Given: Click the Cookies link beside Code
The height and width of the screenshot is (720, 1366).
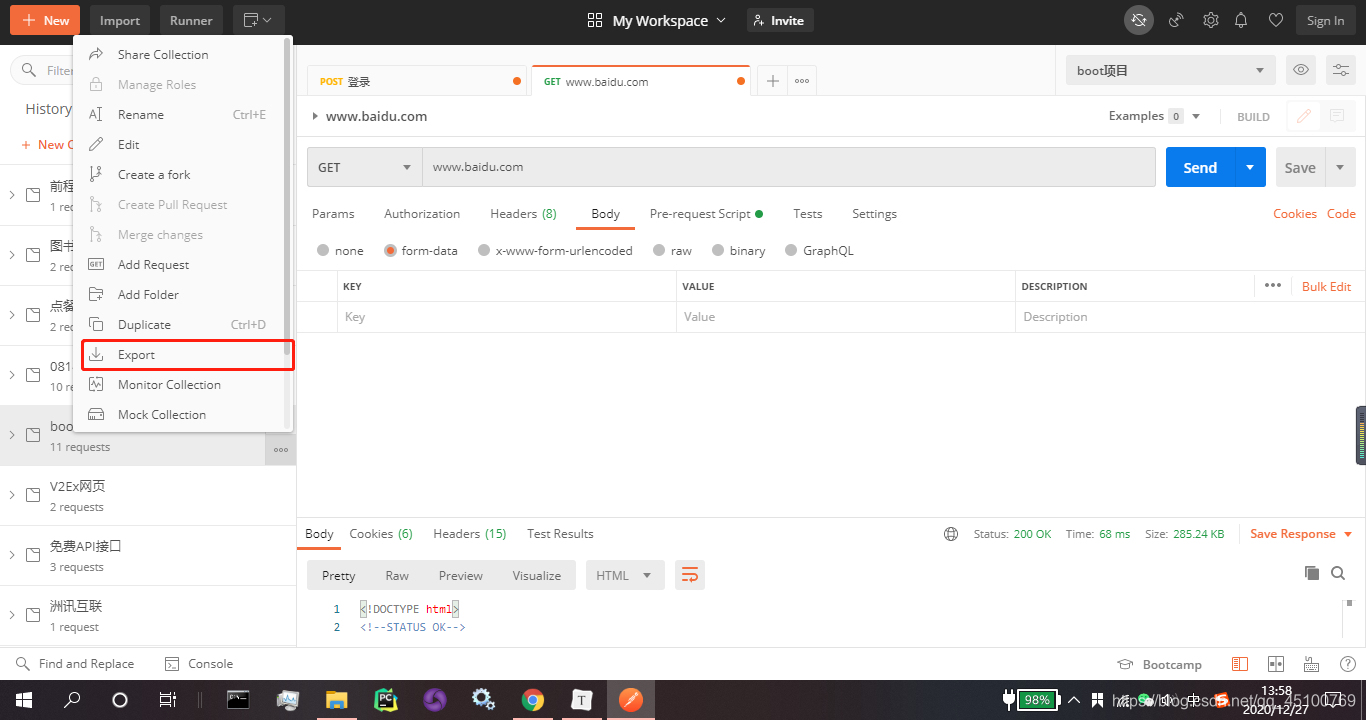Looking at the screenshot, I should pyautogui.click(x=1294, y=214).
